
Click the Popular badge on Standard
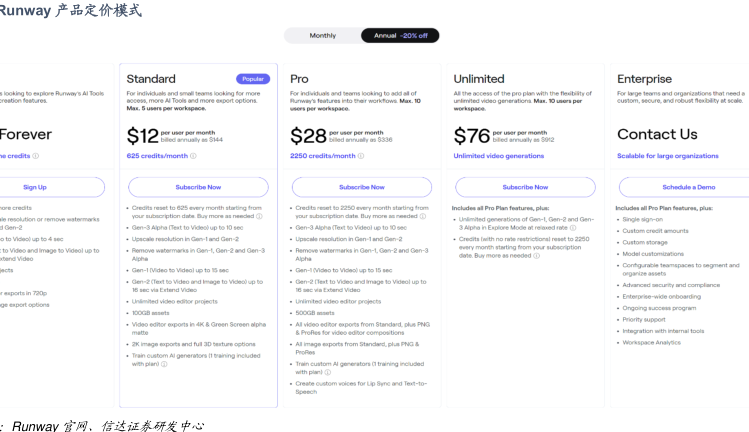click(x=253, y=78)
